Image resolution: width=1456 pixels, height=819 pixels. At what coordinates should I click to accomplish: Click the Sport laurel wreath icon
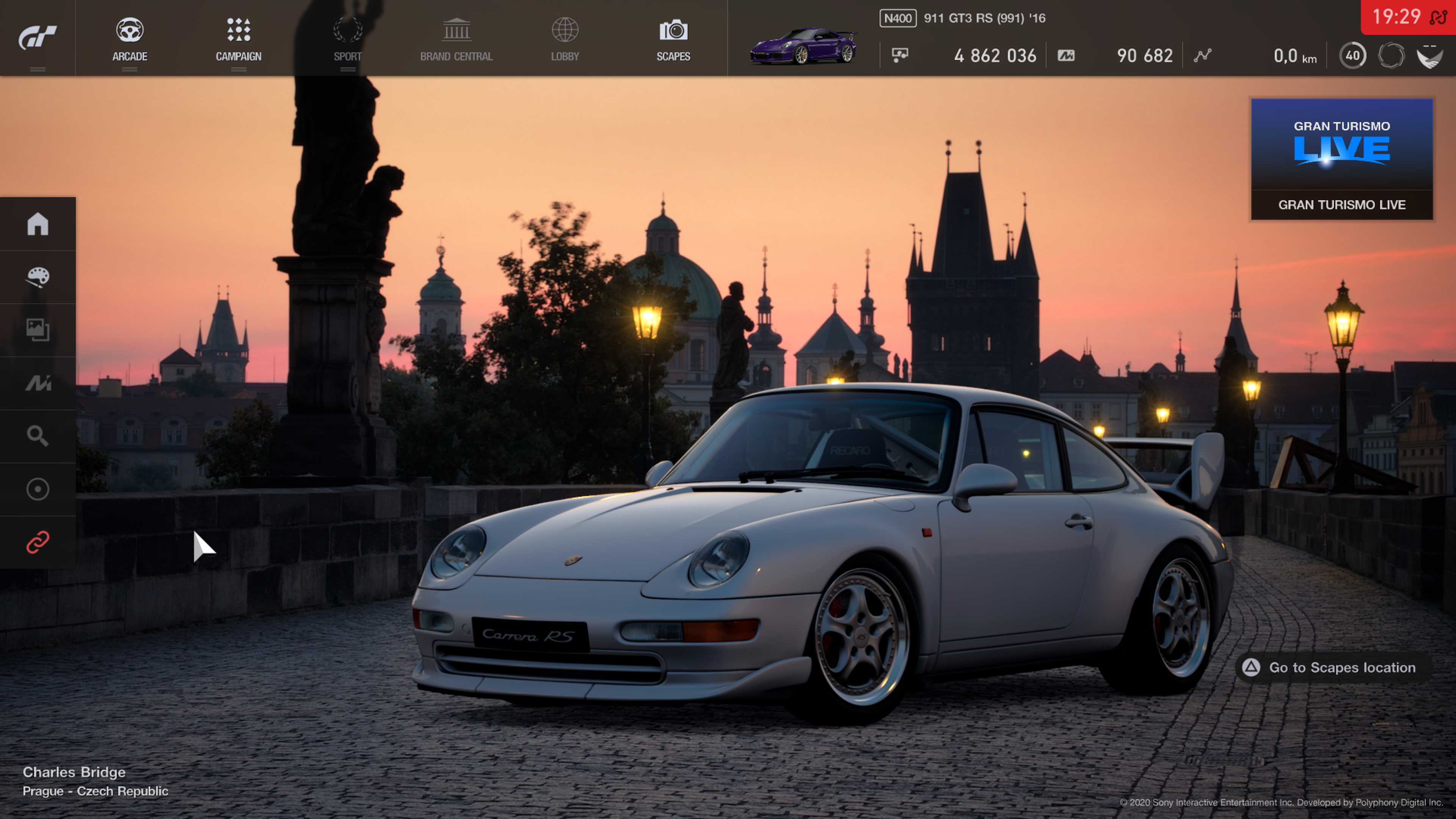click(x=348, y=30)
